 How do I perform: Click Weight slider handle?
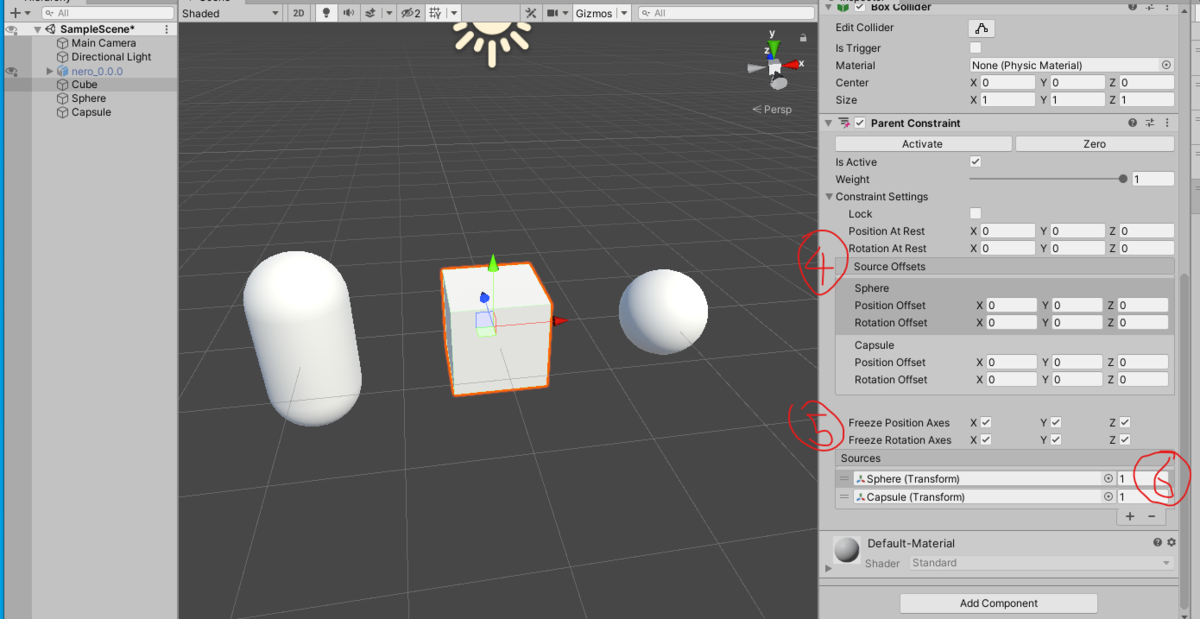tap(1123, 179)
